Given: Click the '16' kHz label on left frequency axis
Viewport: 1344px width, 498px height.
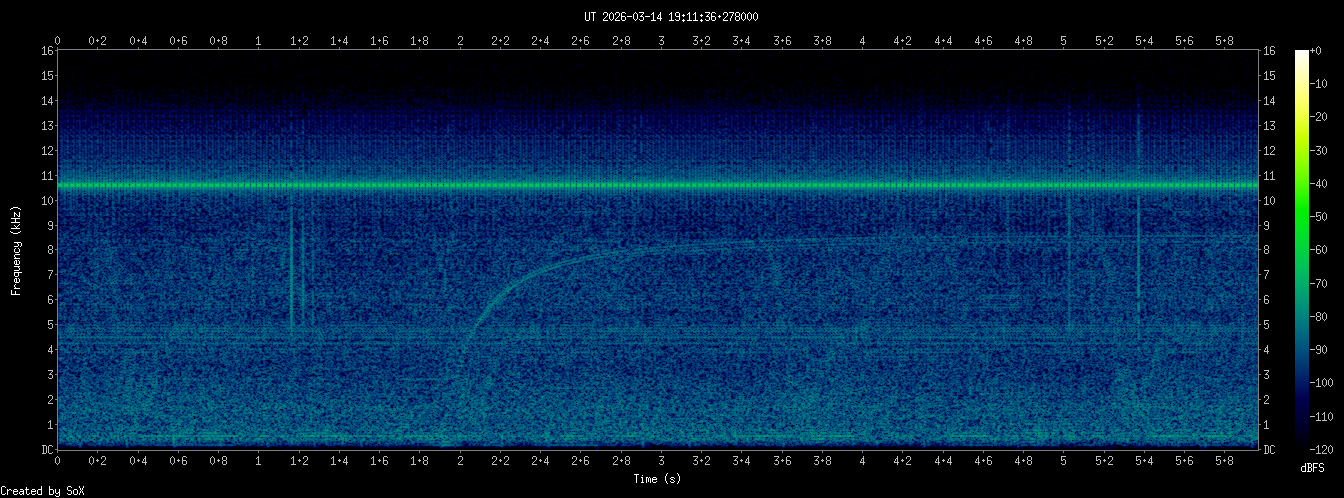Looking at the screenshot, I should click(47, 51).
